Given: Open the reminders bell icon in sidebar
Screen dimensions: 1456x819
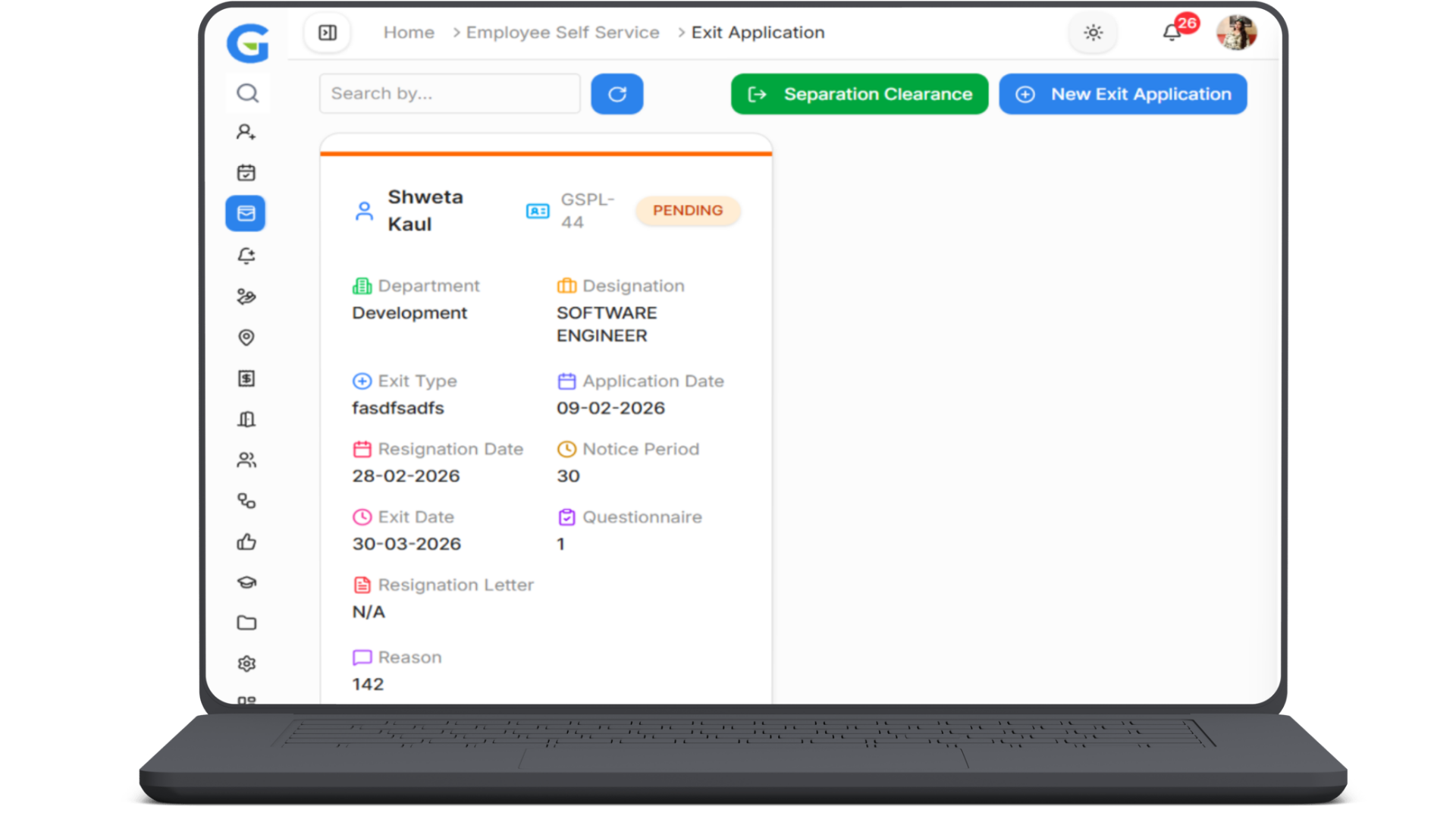Looking at the screenshot, I should pos(246,256).
